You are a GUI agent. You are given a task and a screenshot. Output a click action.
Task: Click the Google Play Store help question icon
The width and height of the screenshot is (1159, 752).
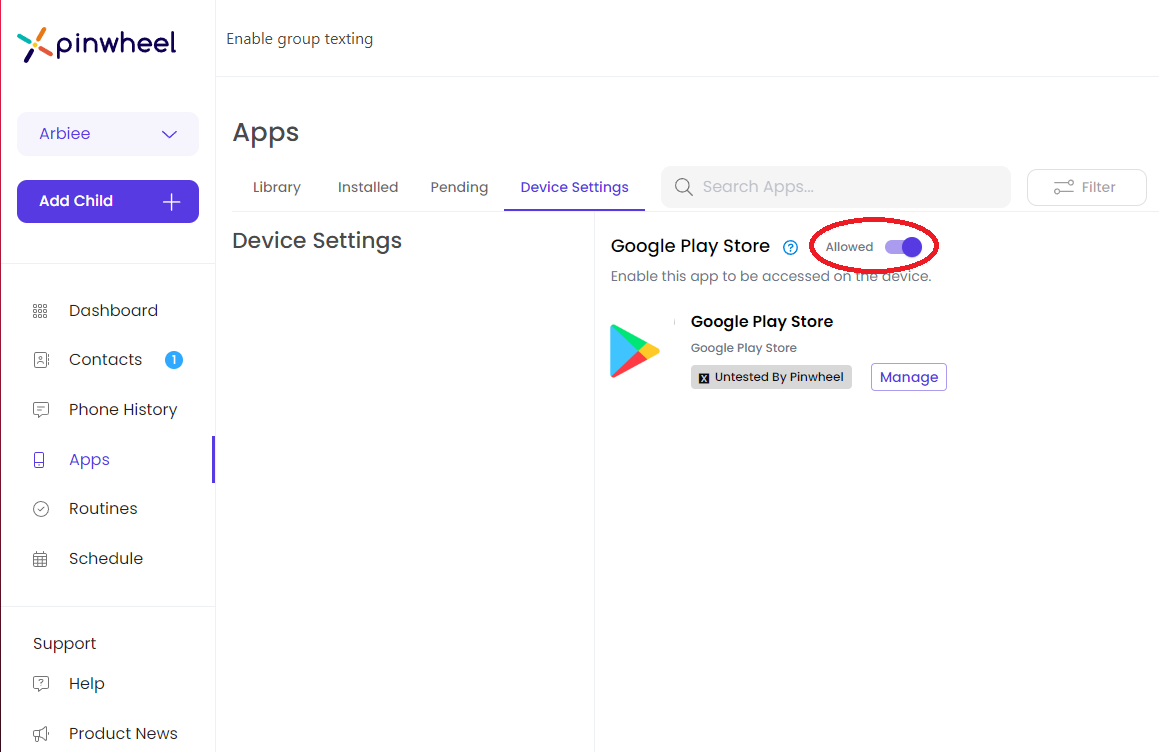tap(790, 247)
